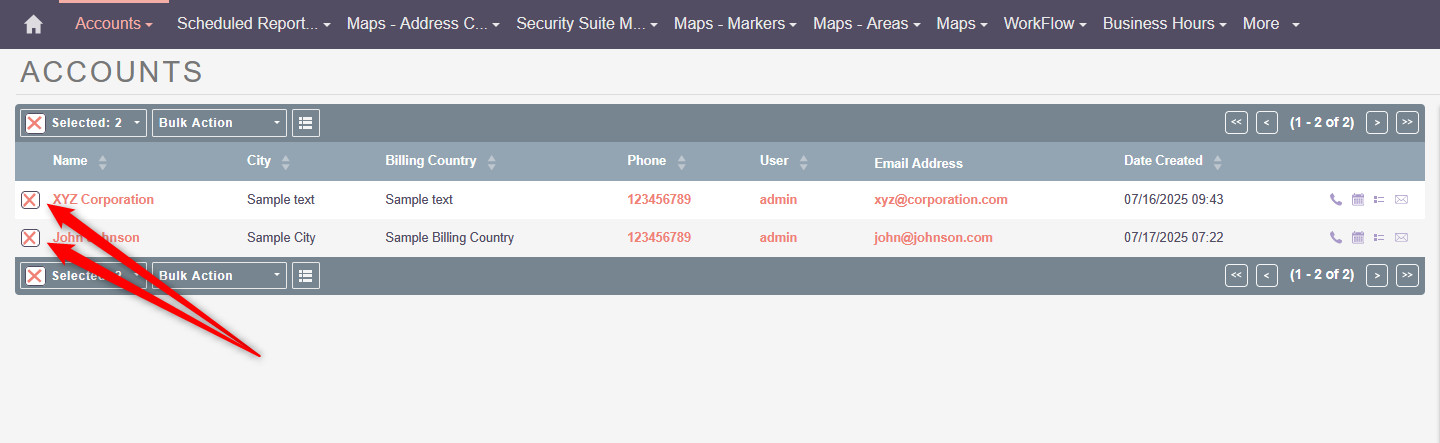Viewport: 1440px width, 443px height.
Task: Compose email icon in XYZ Corporation row
Action: click(1401, 200)
